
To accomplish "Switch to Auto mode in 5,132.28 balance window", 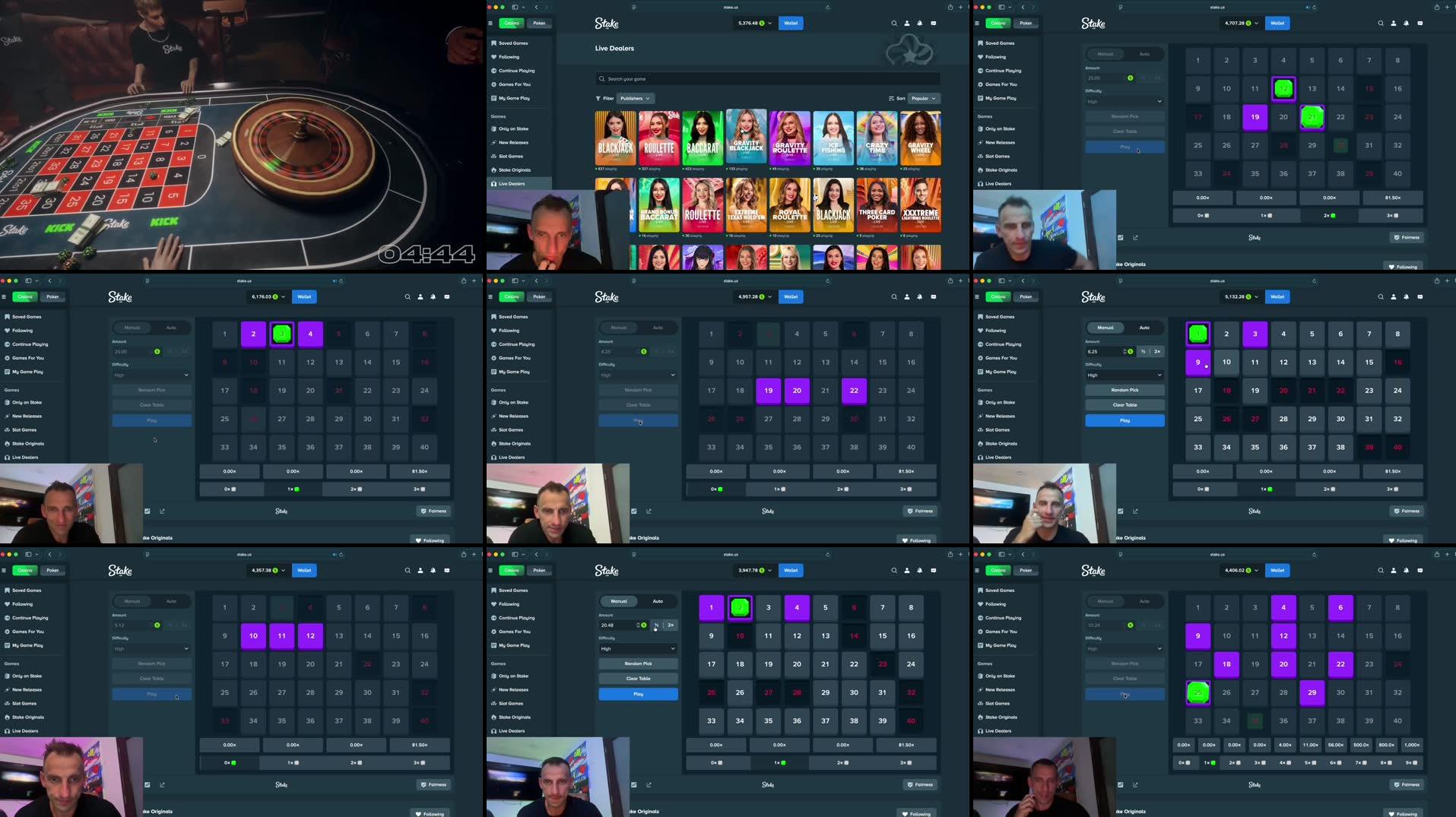I will tap(1144, 328).
